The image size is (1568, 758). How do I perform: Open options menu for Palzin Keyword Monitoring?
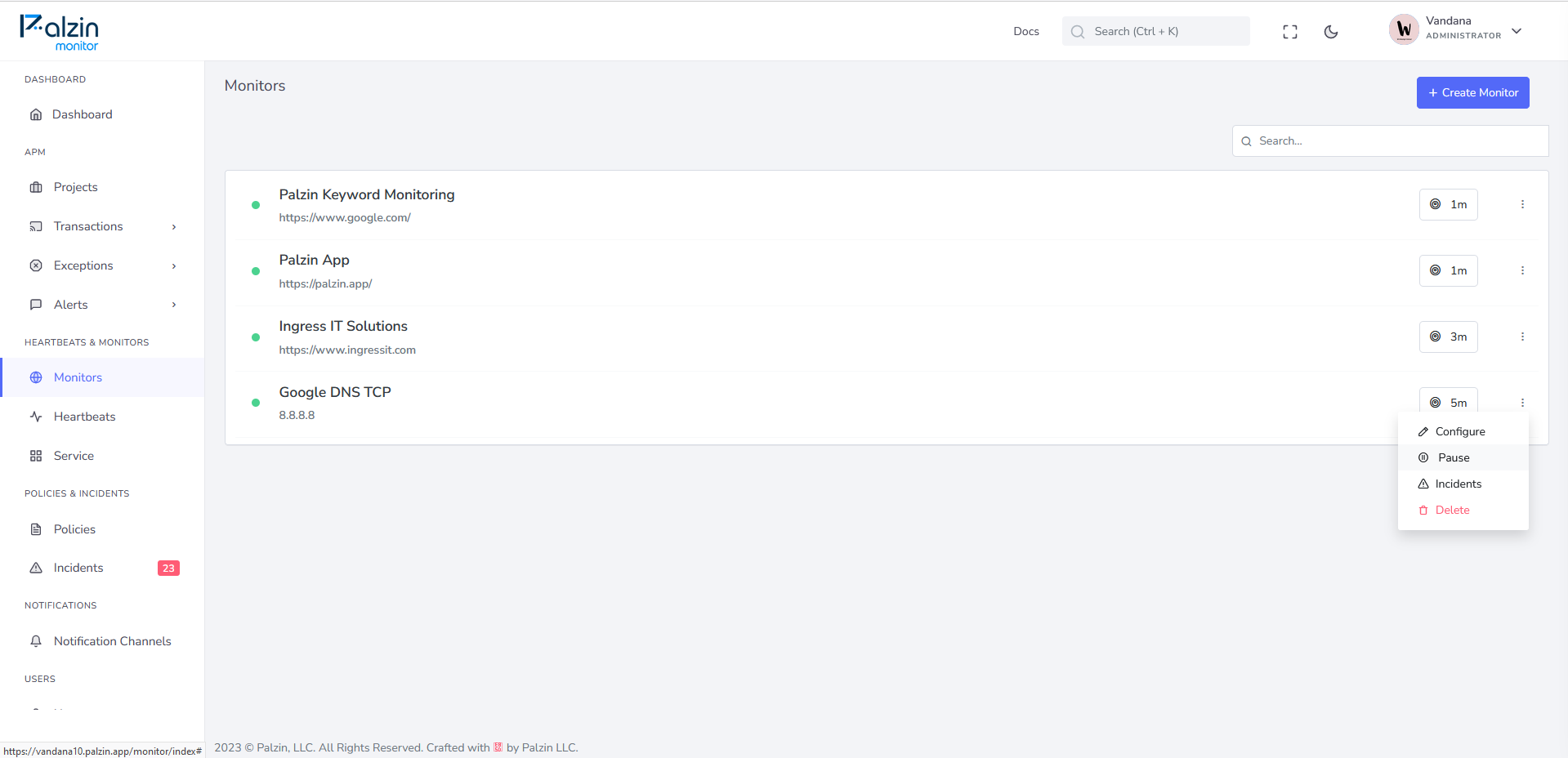point(1522,204)
